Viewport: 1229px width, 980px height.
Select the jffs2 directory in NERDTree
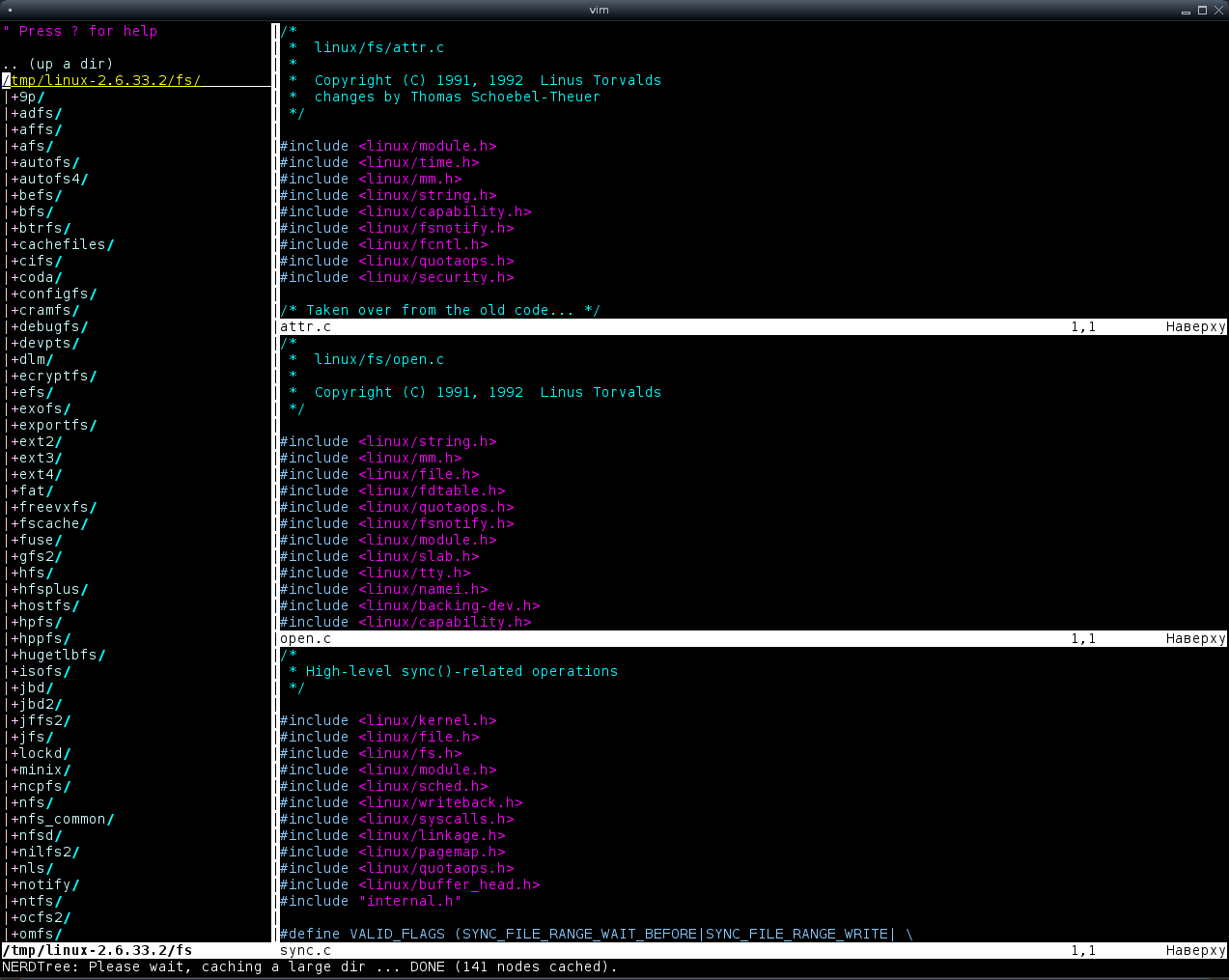pos(40,720)
